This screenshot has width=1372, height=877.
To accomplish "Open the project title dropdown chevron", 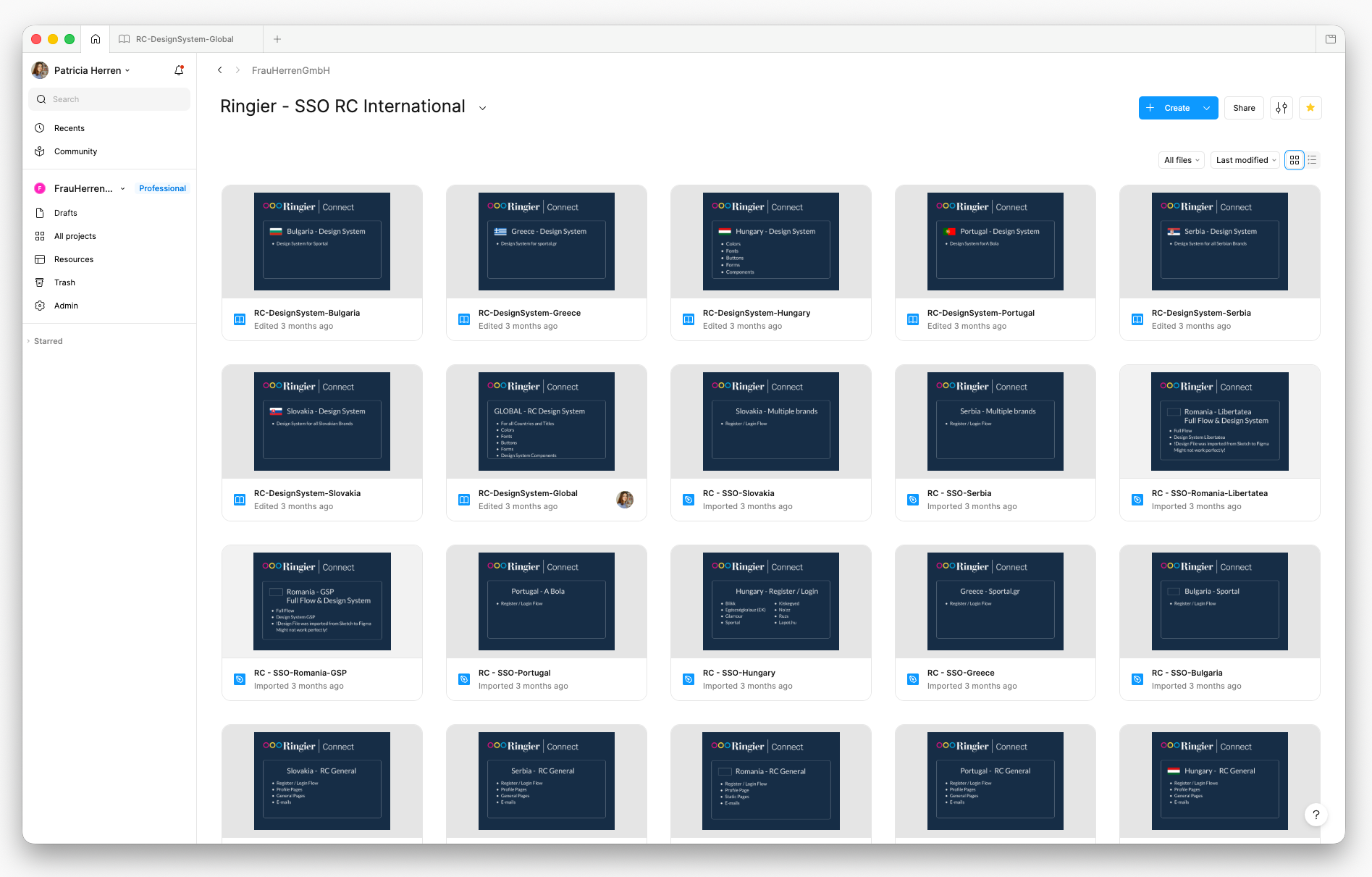I will [483, 108].
